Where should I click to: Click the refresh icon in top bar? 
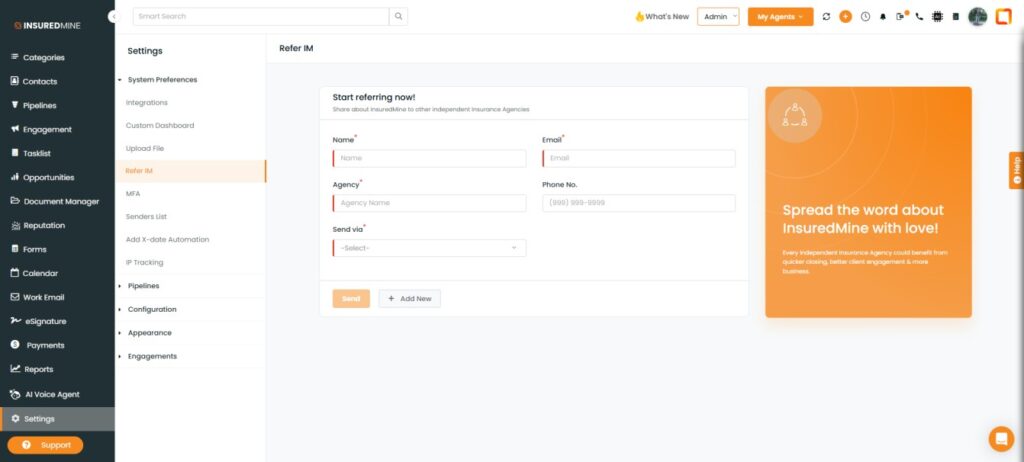[x=826, y=17]
